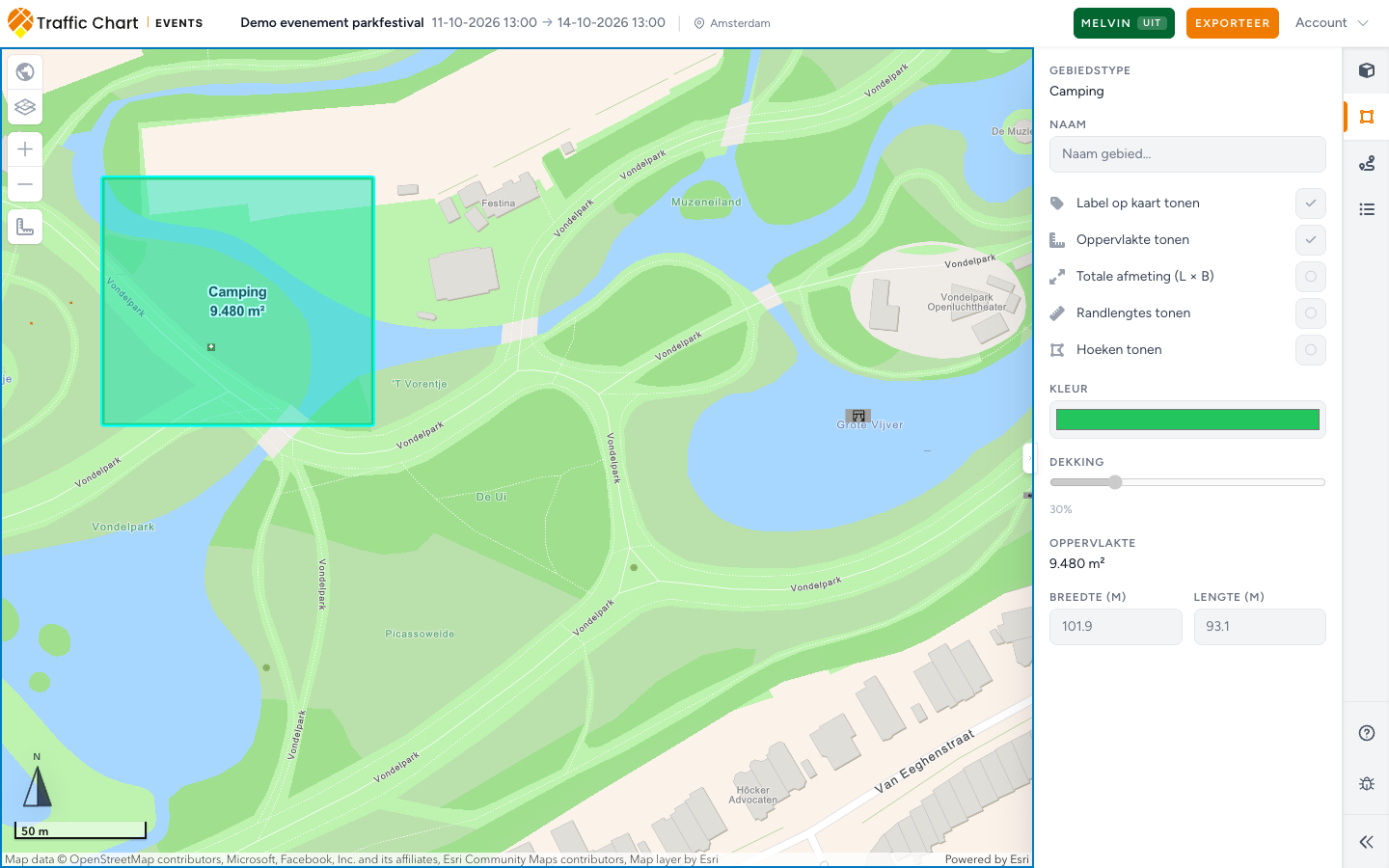The height and width of the screenshot is (868, 1389).
Task: Click the Grote Vijver picnic marker
Action: coord(858,416)
